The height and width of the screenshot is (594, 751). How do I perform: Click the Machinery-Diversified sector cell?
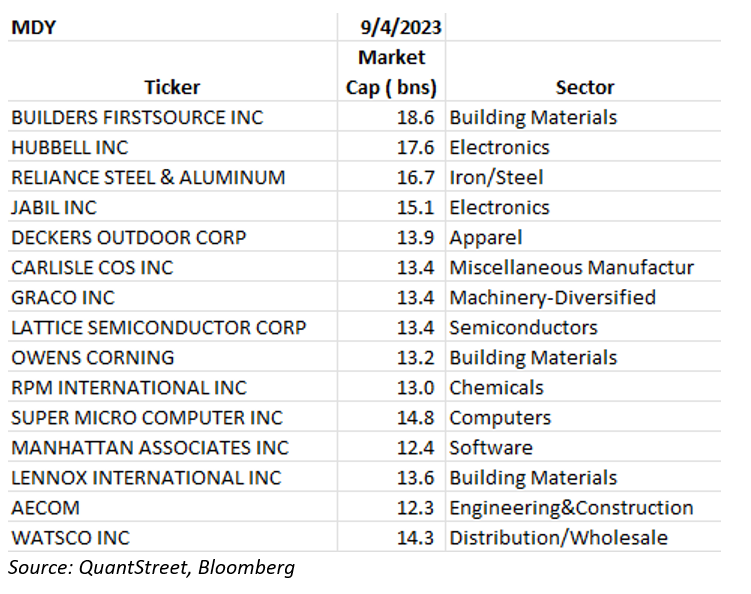point(552,297)
